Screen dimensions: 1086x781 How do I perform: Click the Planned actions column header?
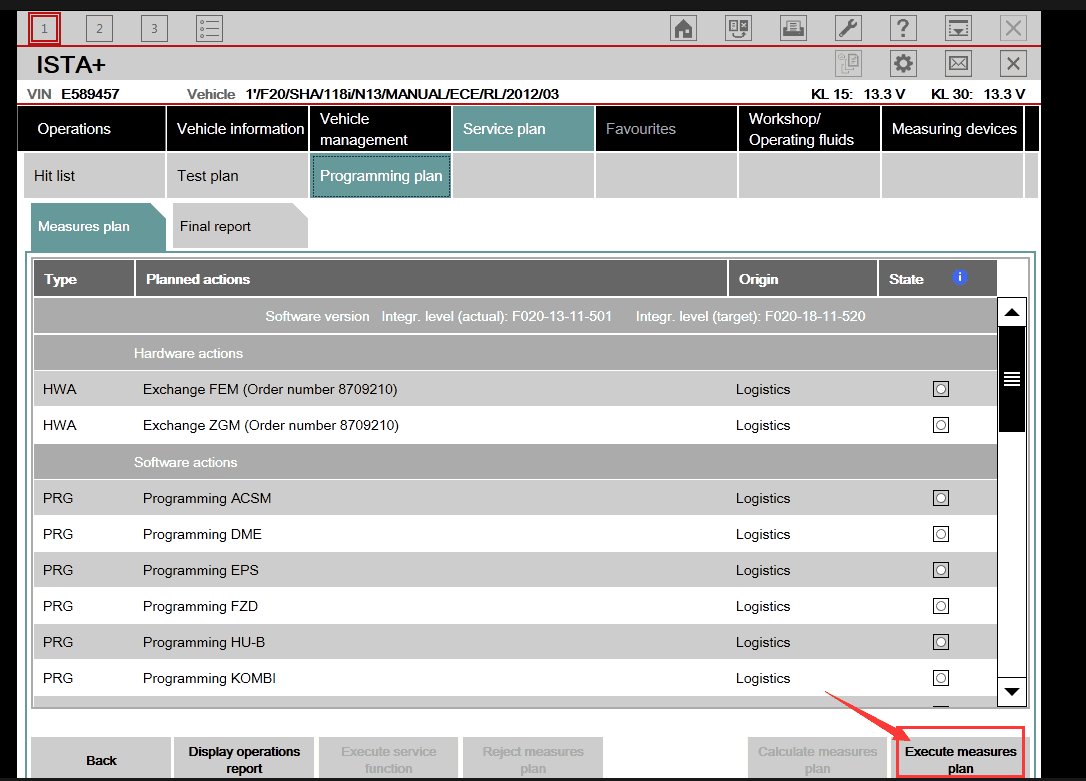tap(431, 279)
